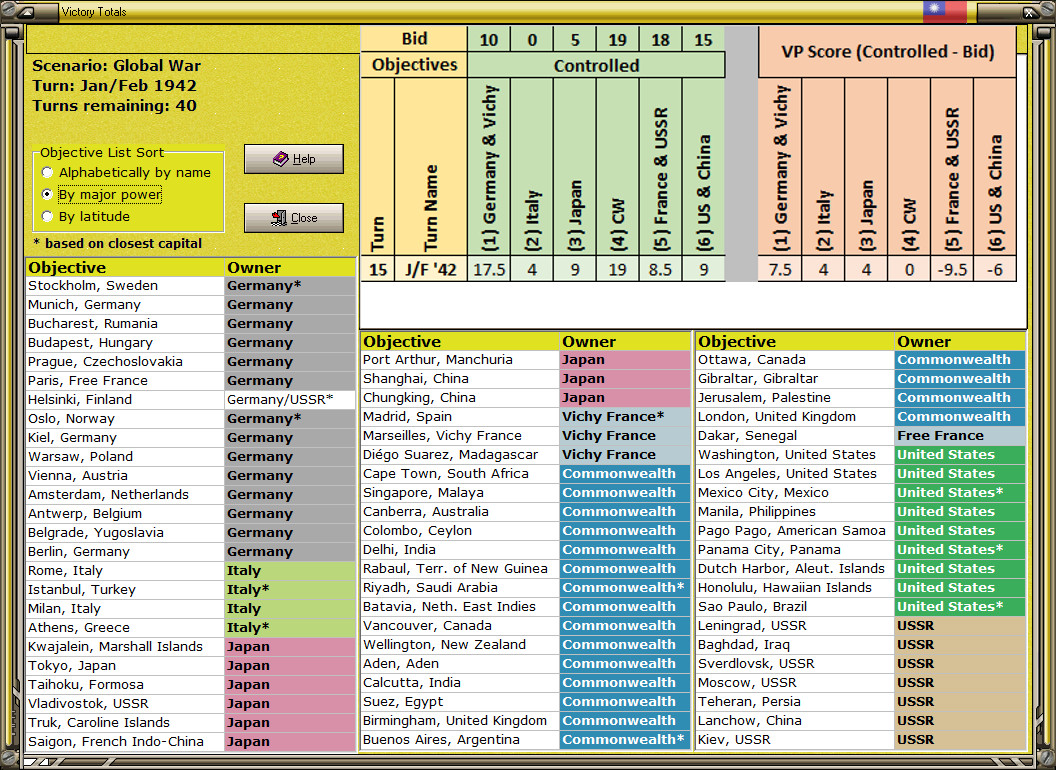Screen dimensions: 1056x770
Task: Click the Stockholm, Sweden objective row
Action: 191,286
